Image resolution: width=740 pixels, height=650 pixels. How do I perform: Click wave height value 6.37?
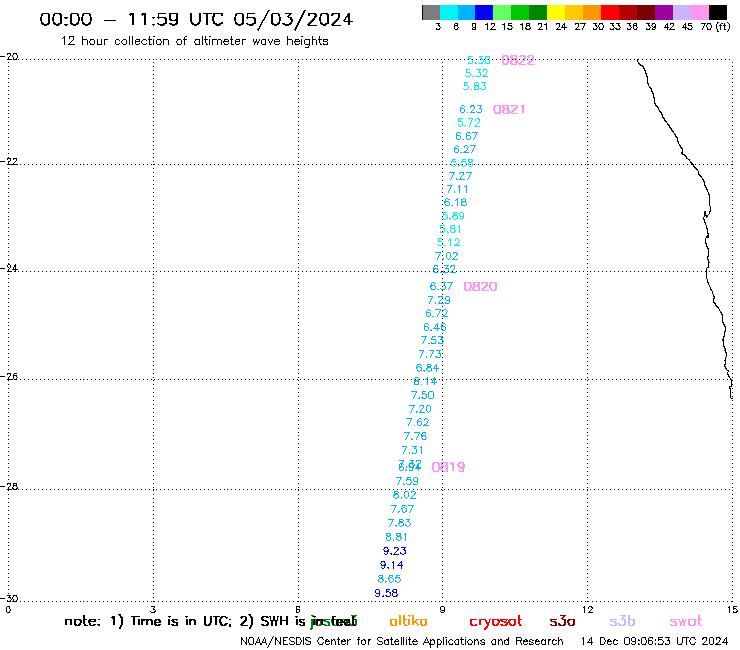click(441, 286)
